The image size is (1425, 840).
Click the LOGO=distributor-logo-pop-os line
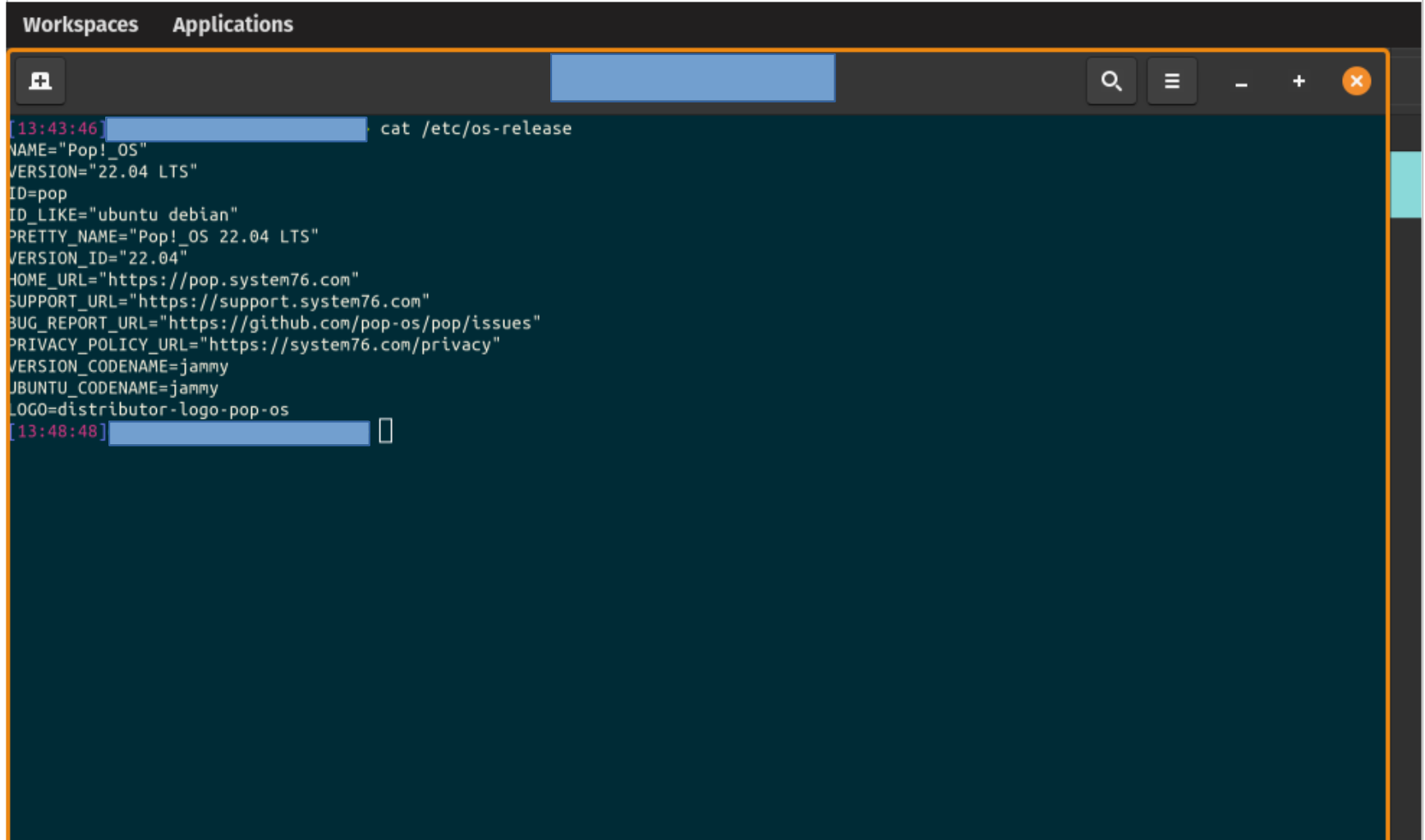149,410
